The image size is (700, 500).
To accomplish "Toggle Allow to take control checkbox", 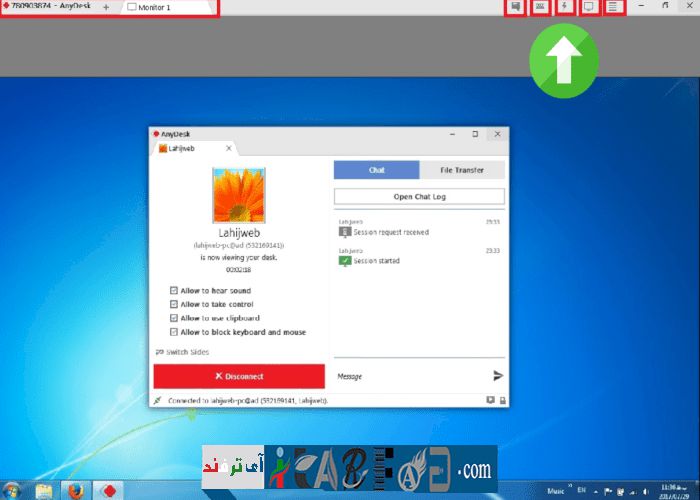I will point(174,304).
